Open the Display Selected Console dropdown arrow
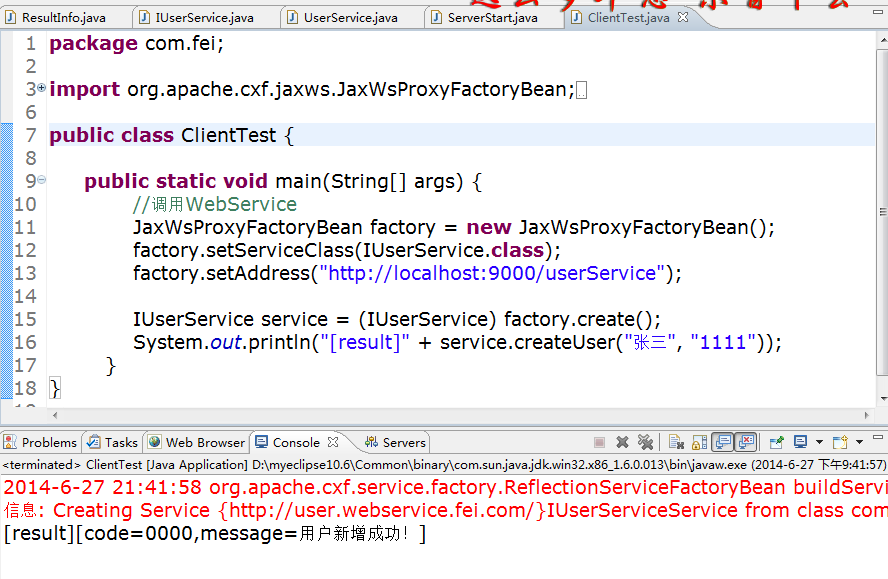888x579 pixels. tap(819, 442)
